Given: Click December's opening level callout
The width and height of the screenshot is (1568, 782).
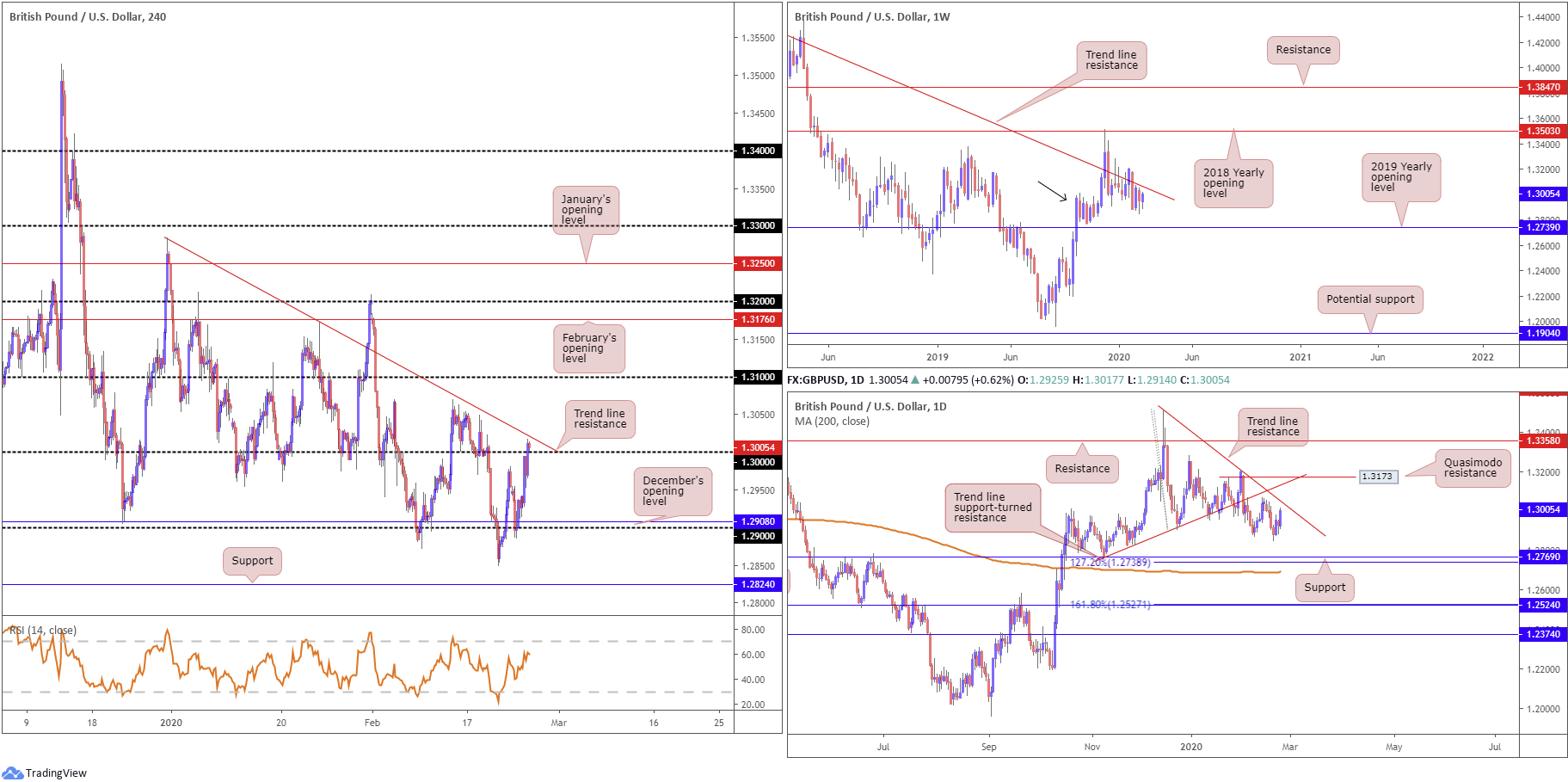Looking at the screenshot, I should [x=673, y=490].
